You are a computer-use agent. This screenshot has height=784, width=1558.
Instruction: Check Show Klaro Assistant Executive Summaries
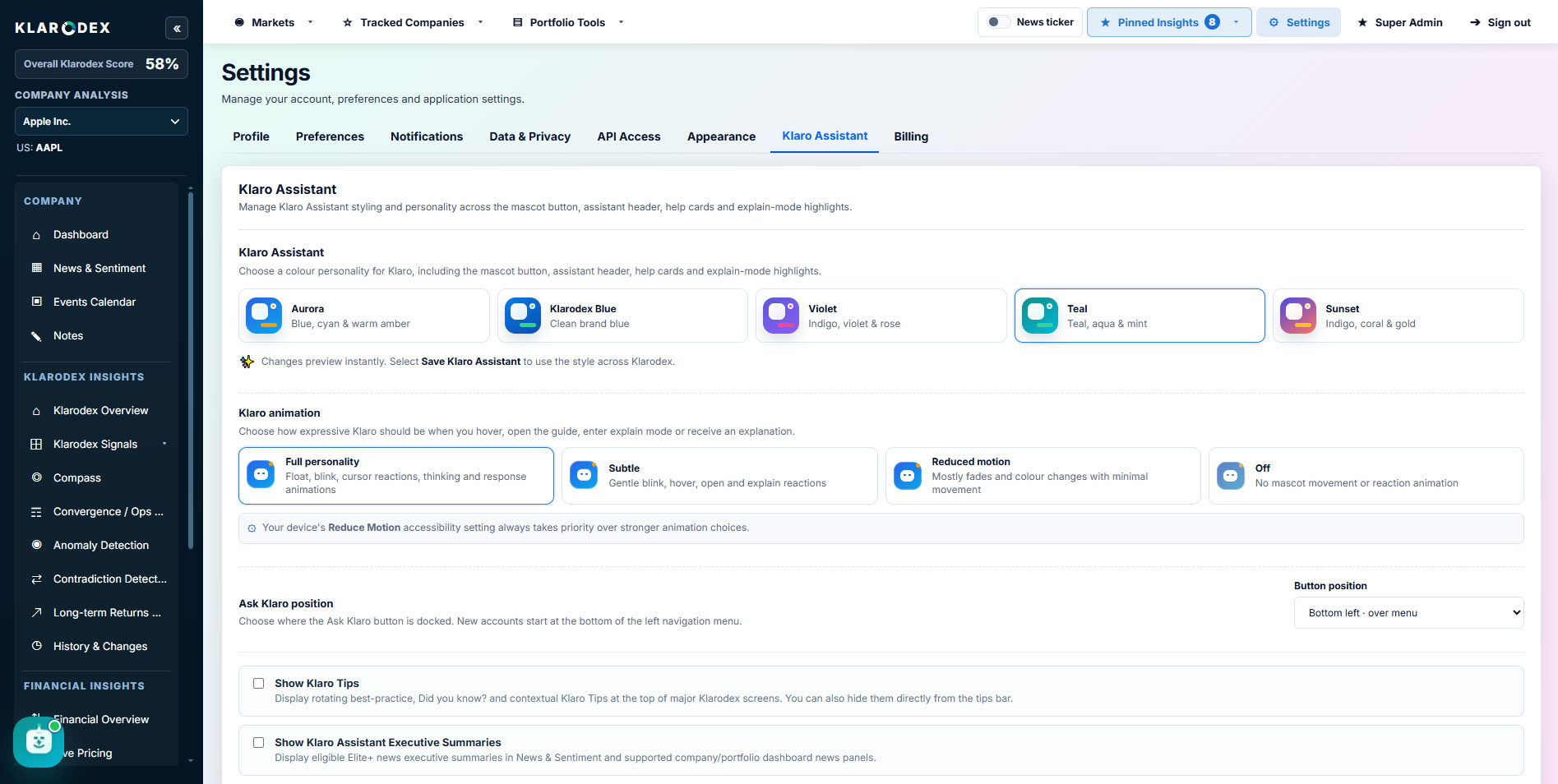[258, 742]
